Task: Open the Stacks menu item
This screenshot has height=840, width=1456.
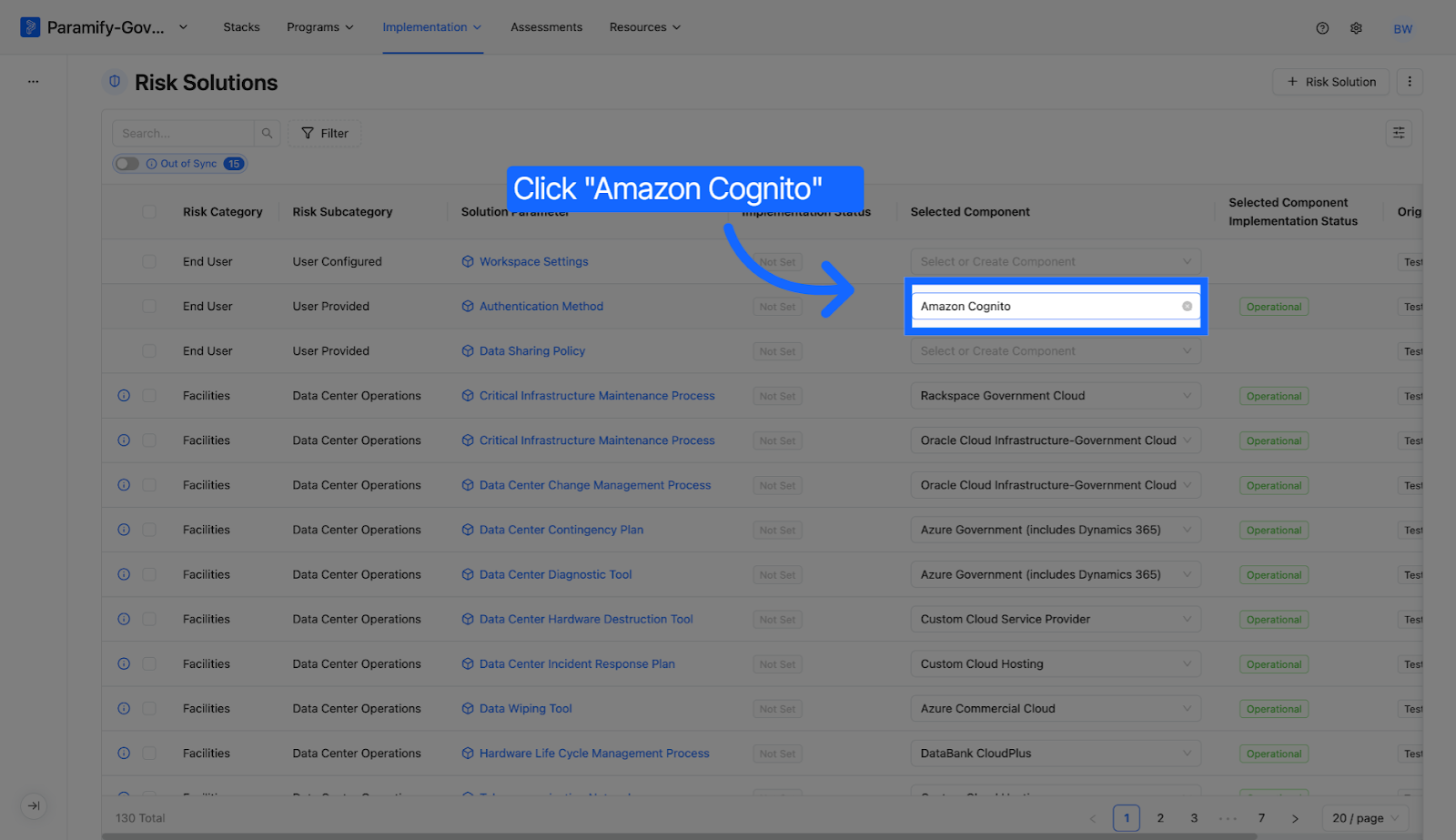Action: pos(241,27)
